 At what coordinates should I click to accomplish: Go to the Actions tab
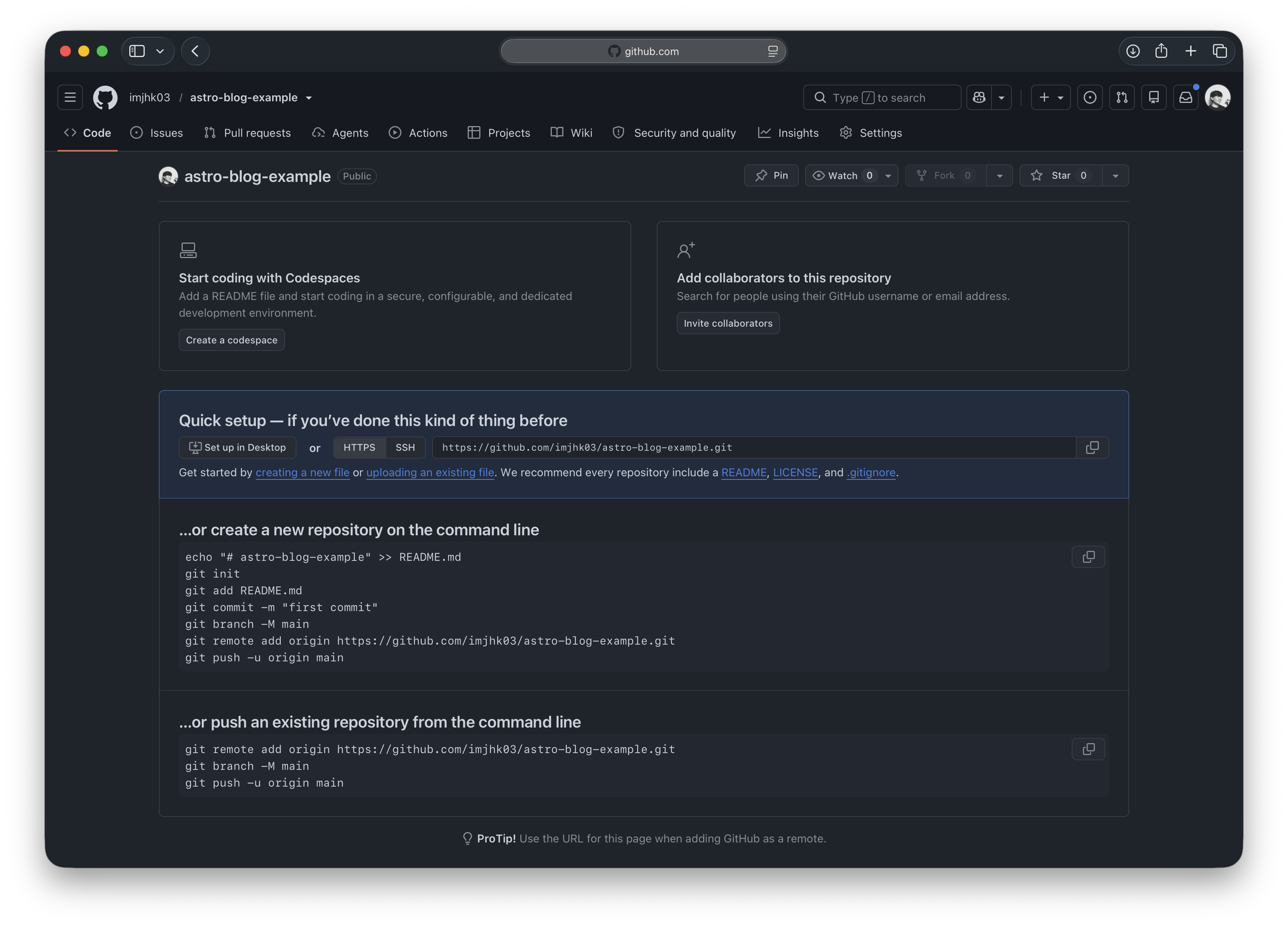coord(418,133)
